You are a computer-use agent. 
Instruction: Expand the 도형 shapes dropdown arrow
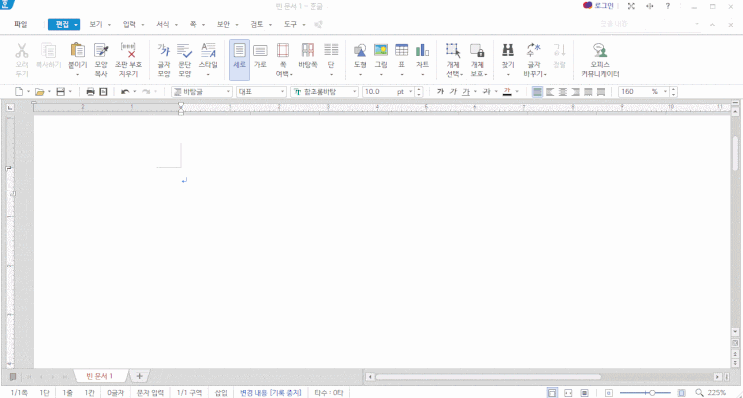360,74
